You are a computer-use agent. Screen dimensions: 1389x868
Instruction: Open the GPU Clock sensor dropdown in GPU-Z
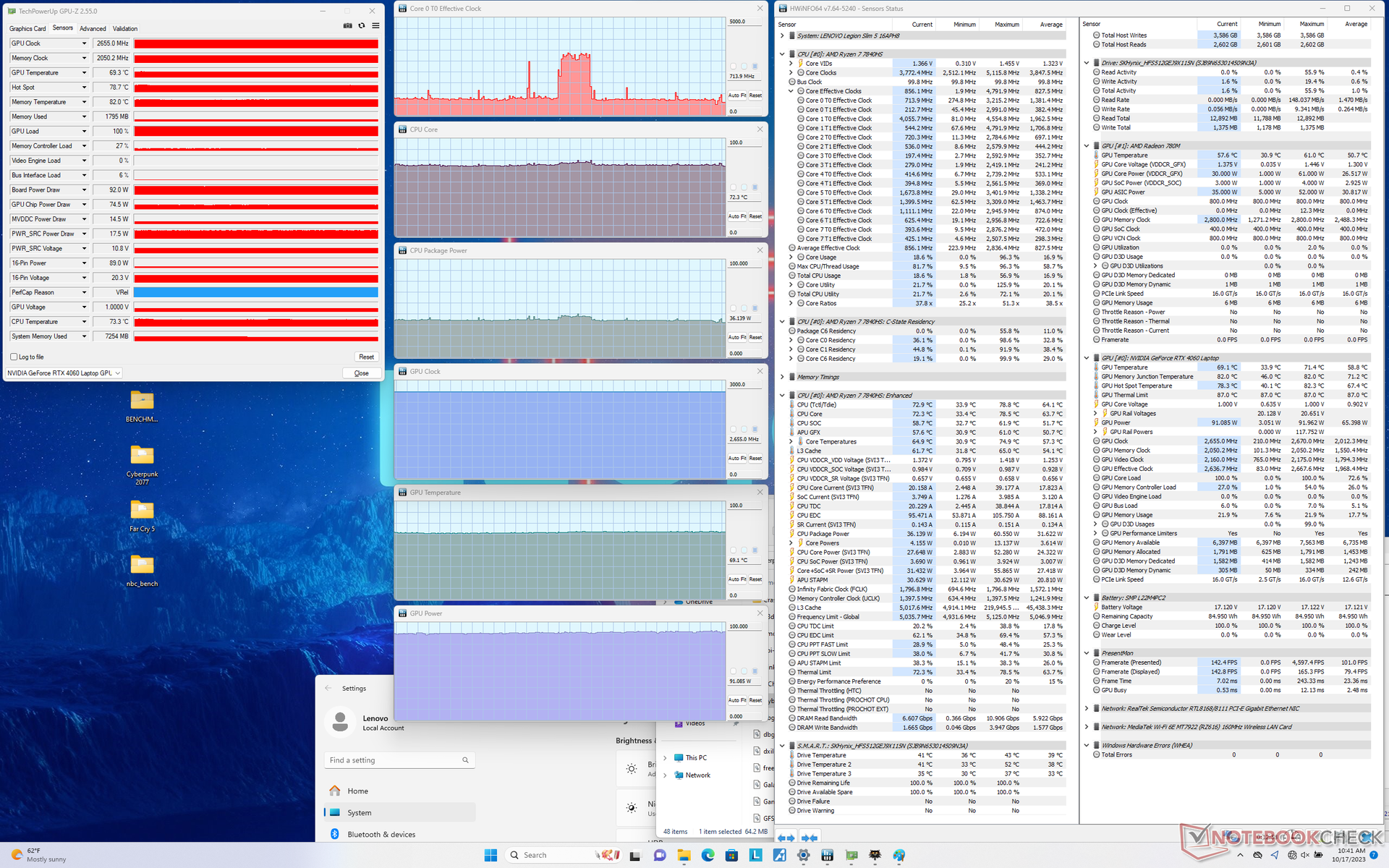pyautogui.click(x=84, y=43)
